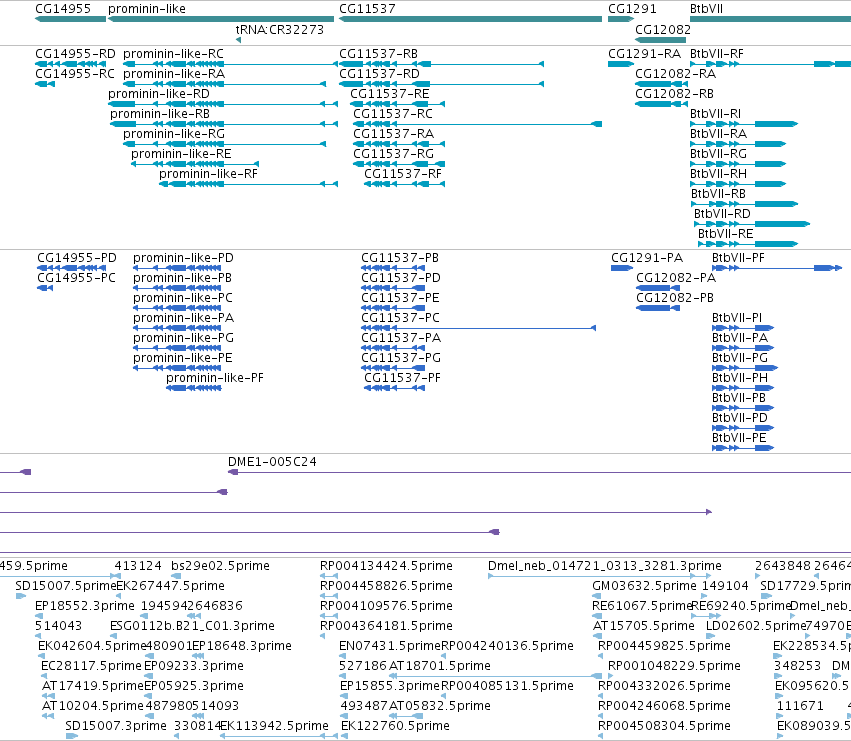This screenshot has height=741, width=851.
Task: Select the ESG0112b.B21_C01.3prime label
Action: point(192,626)
